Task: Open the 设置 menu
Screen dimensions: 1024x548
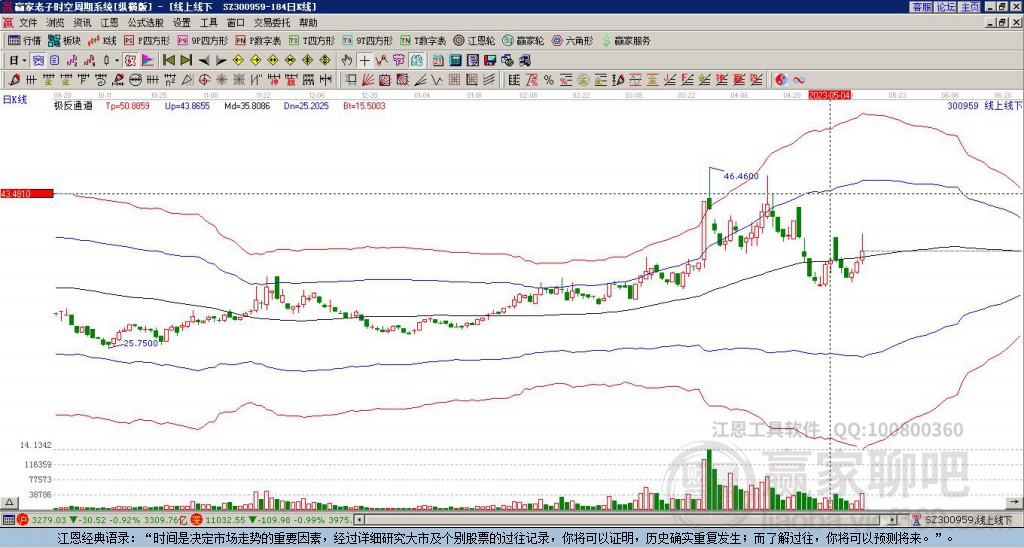Action: (182, 23)
